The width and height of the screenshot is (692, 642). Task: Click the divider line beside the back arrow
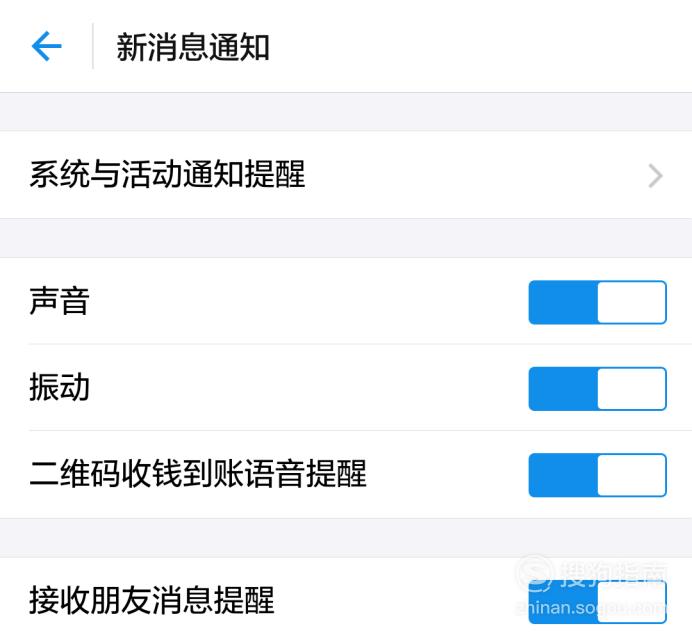tap(93, 46)
